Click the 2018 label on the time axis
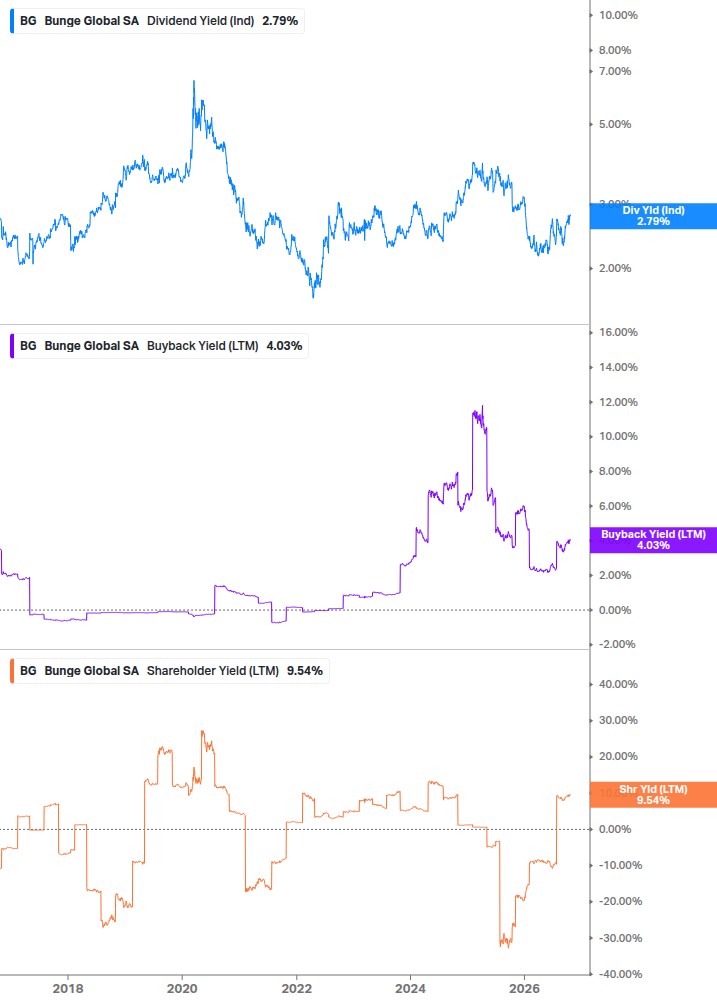Image resolution: width=717 pixels, height=1005 pixels. click(x=68, y=988)
